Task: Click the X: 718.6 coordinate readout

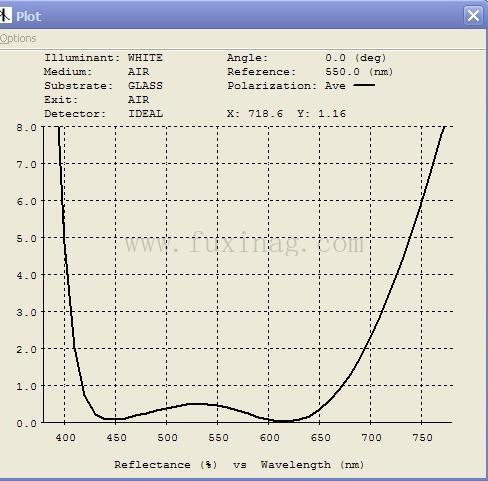Action: (255, 114)
